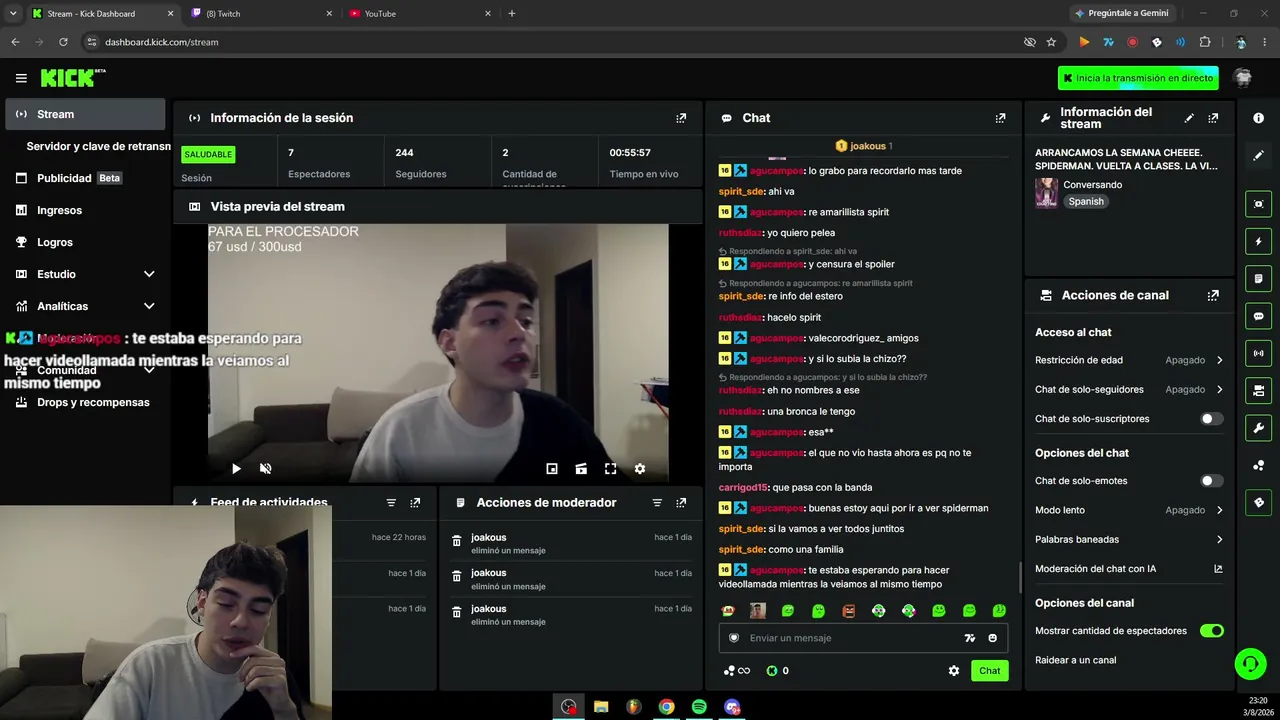1280x720 pixels.
Task: Send message with the green Chat button
Action: pos(990,671)
